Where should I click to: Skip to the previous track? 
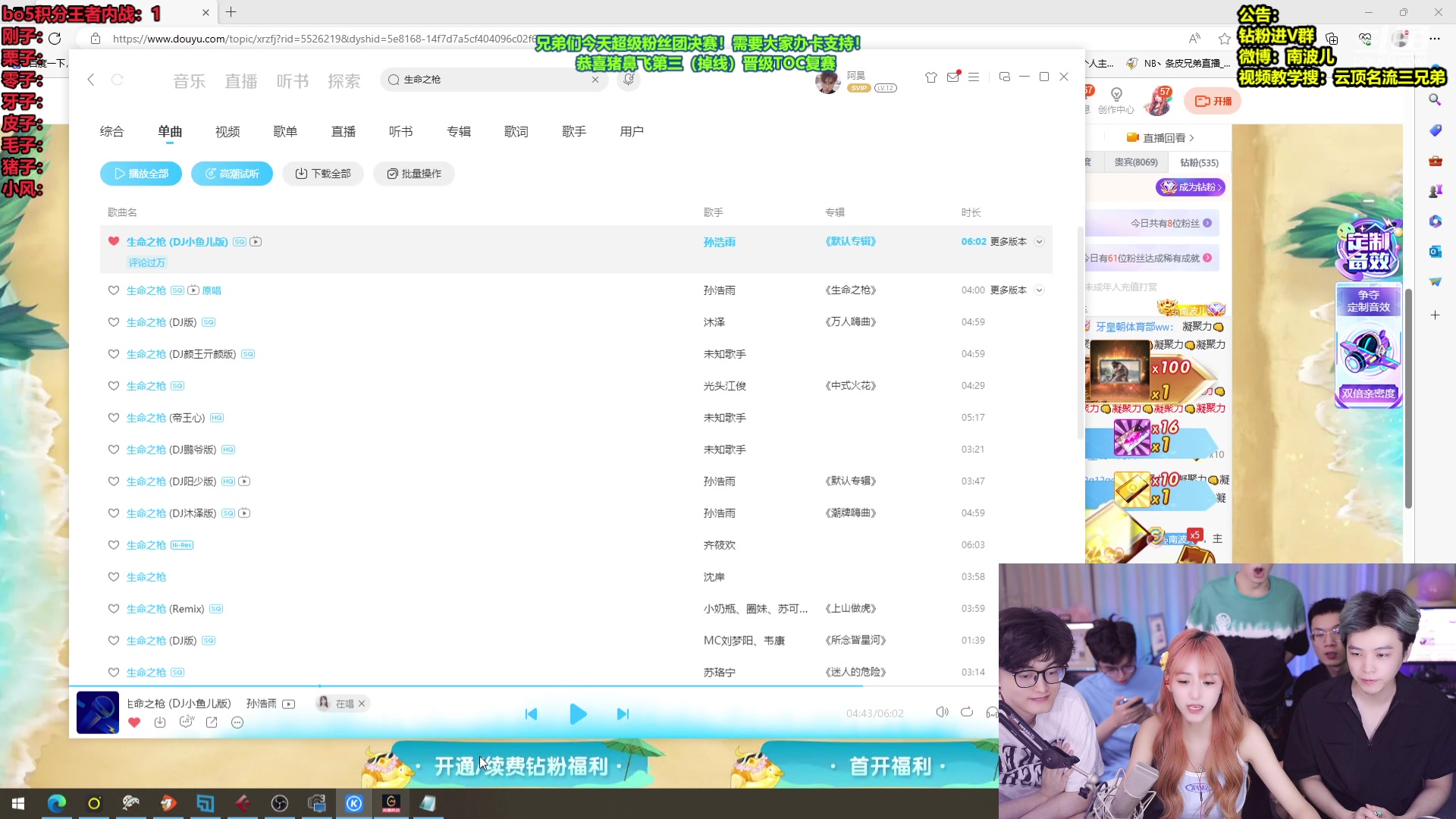[x=531, y=714]
